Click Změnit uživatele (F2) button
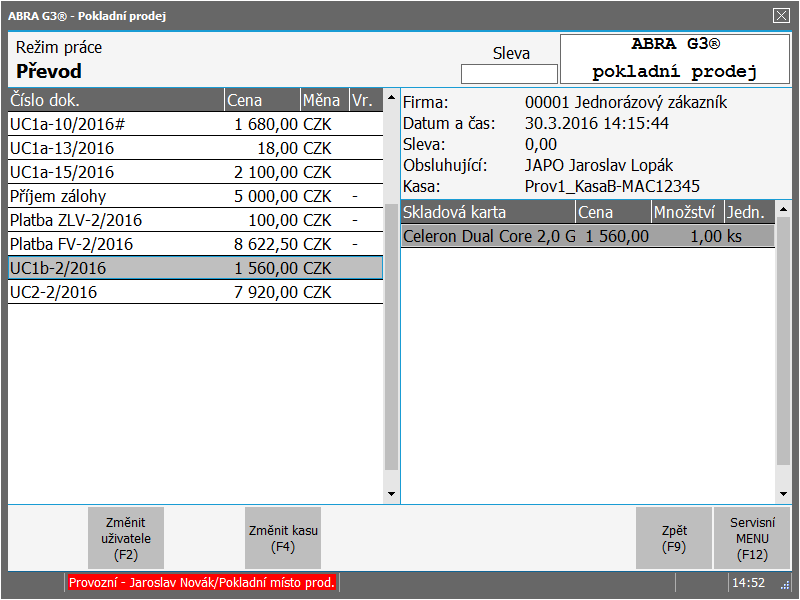The height and width of the screenshot is (600, 800). (x=126, y=538)
